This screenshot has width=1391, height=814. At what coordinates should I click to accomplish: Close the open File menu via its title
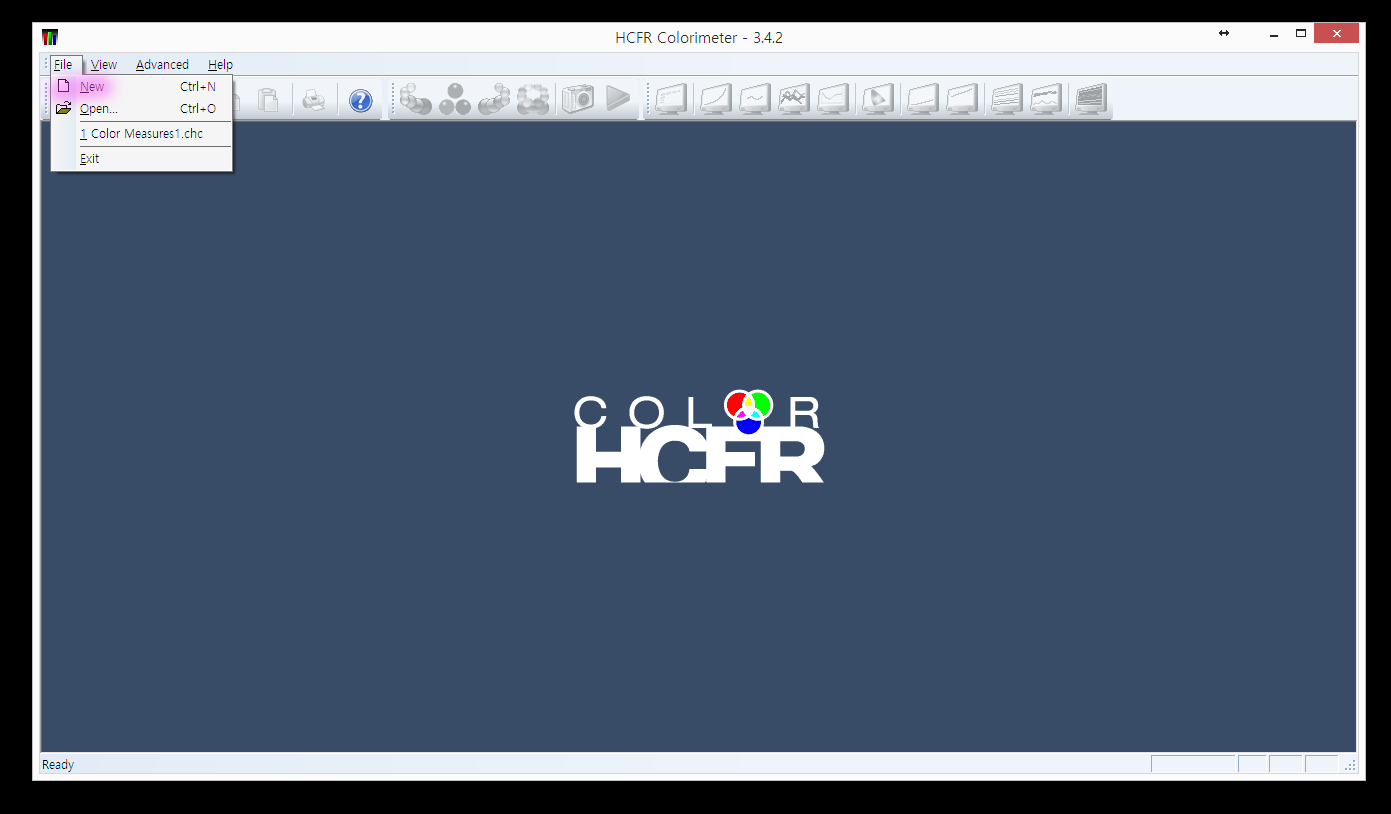click(63, 65)
